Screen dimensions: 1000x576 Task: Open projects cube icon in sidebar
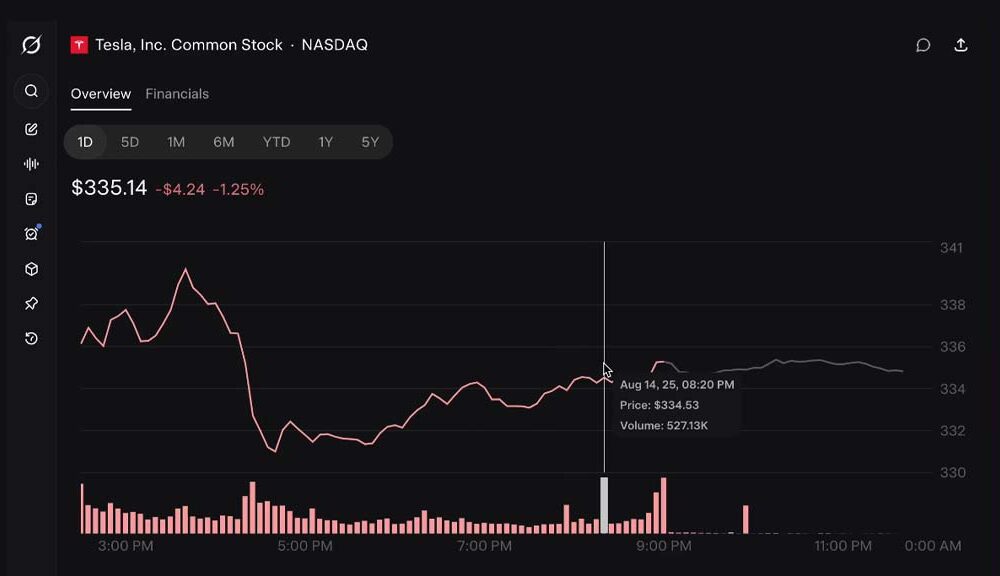click(31, 269)
